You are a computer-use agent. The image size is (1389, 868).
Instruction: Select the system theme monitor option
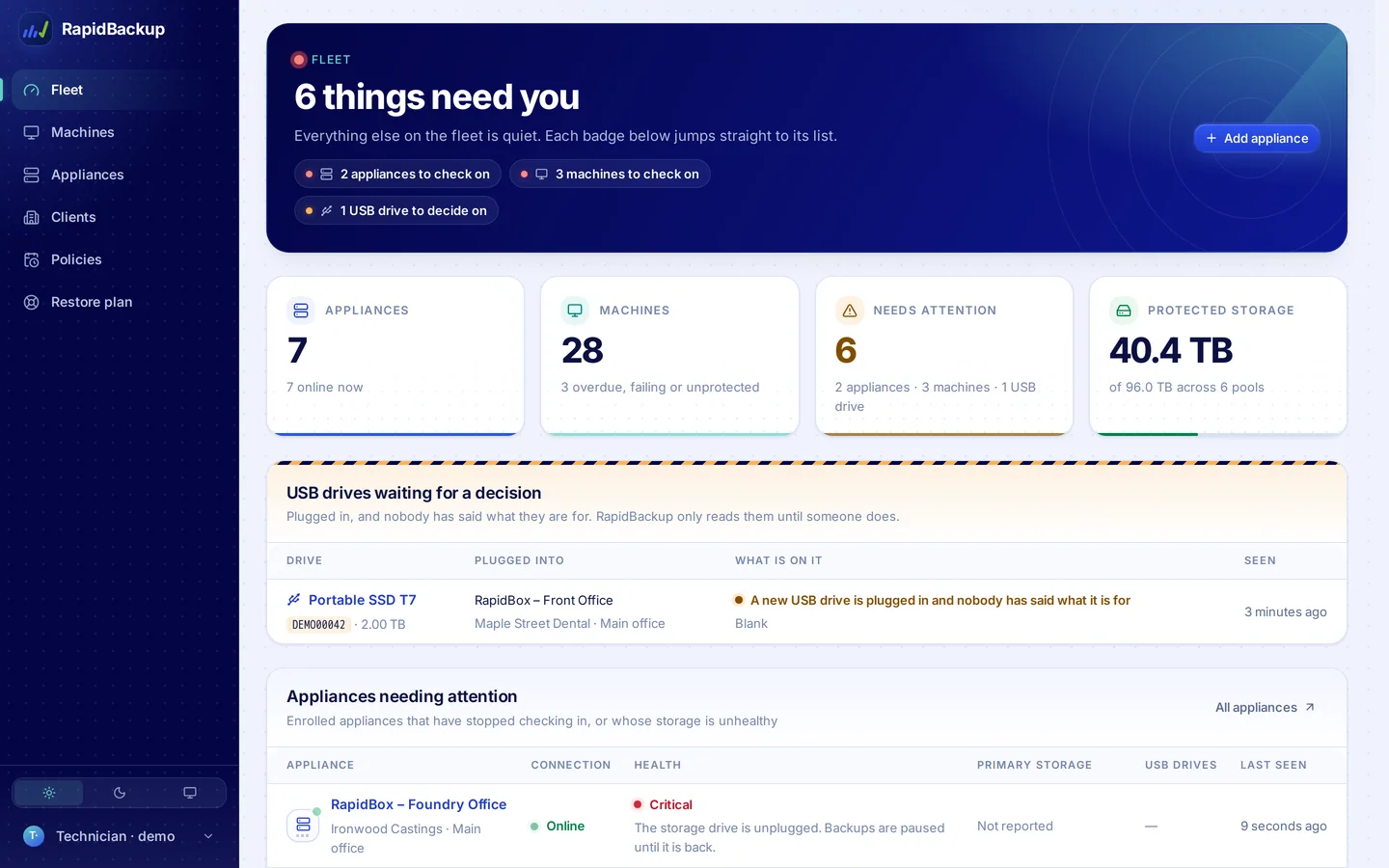(190, 793)
